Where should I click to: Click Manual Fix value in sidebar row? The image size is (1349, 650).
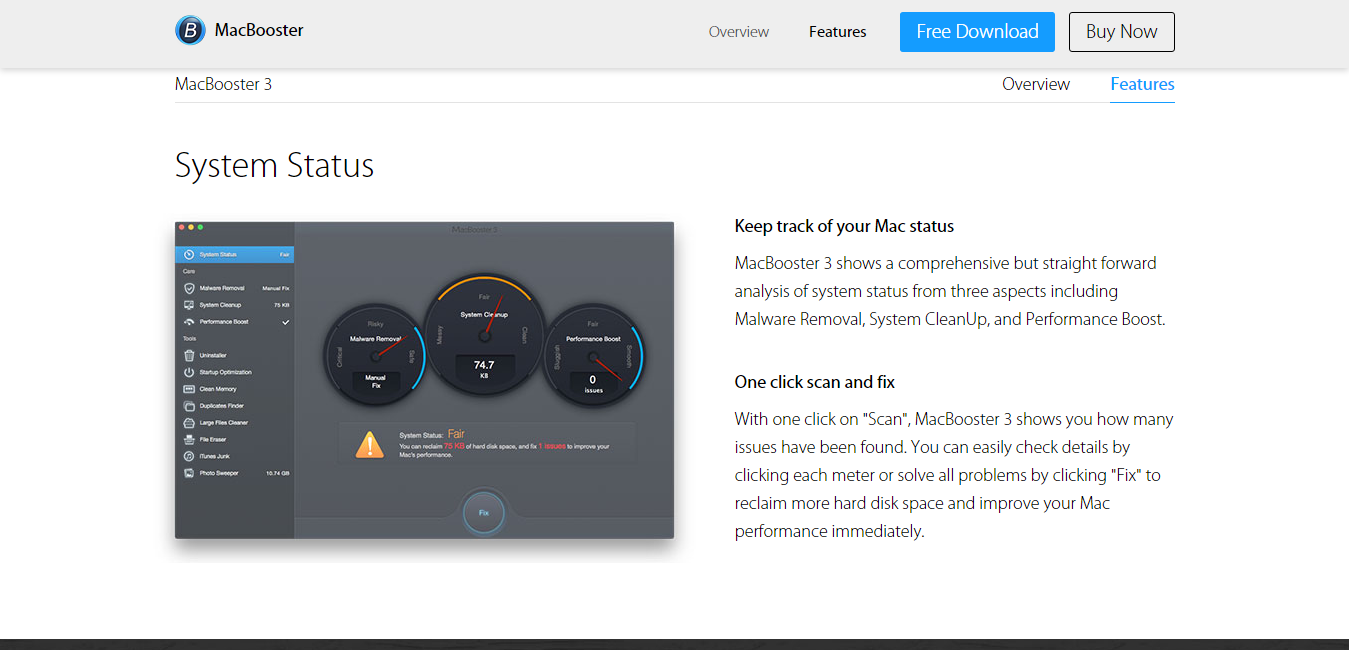tap(276, 288)
